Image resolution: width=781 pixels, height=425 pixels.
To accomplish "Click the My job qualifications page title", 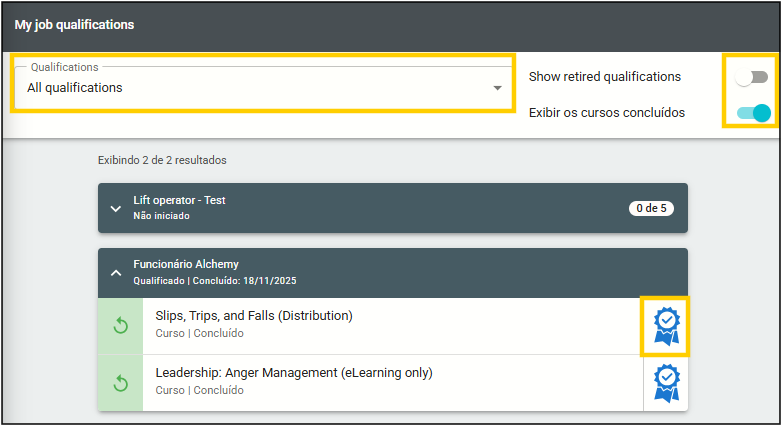I will coord(74,24).
